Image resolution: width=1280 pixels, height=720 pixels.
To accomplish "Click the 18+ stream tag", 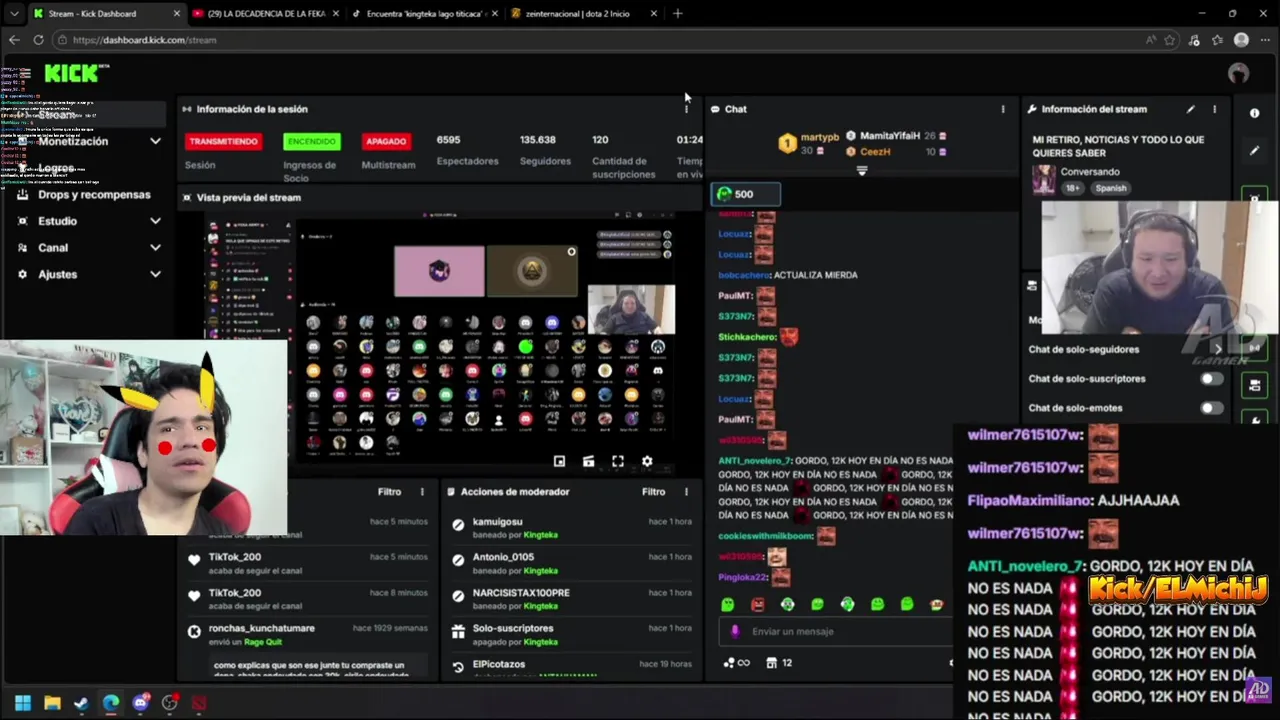I will pos(1073,188).
